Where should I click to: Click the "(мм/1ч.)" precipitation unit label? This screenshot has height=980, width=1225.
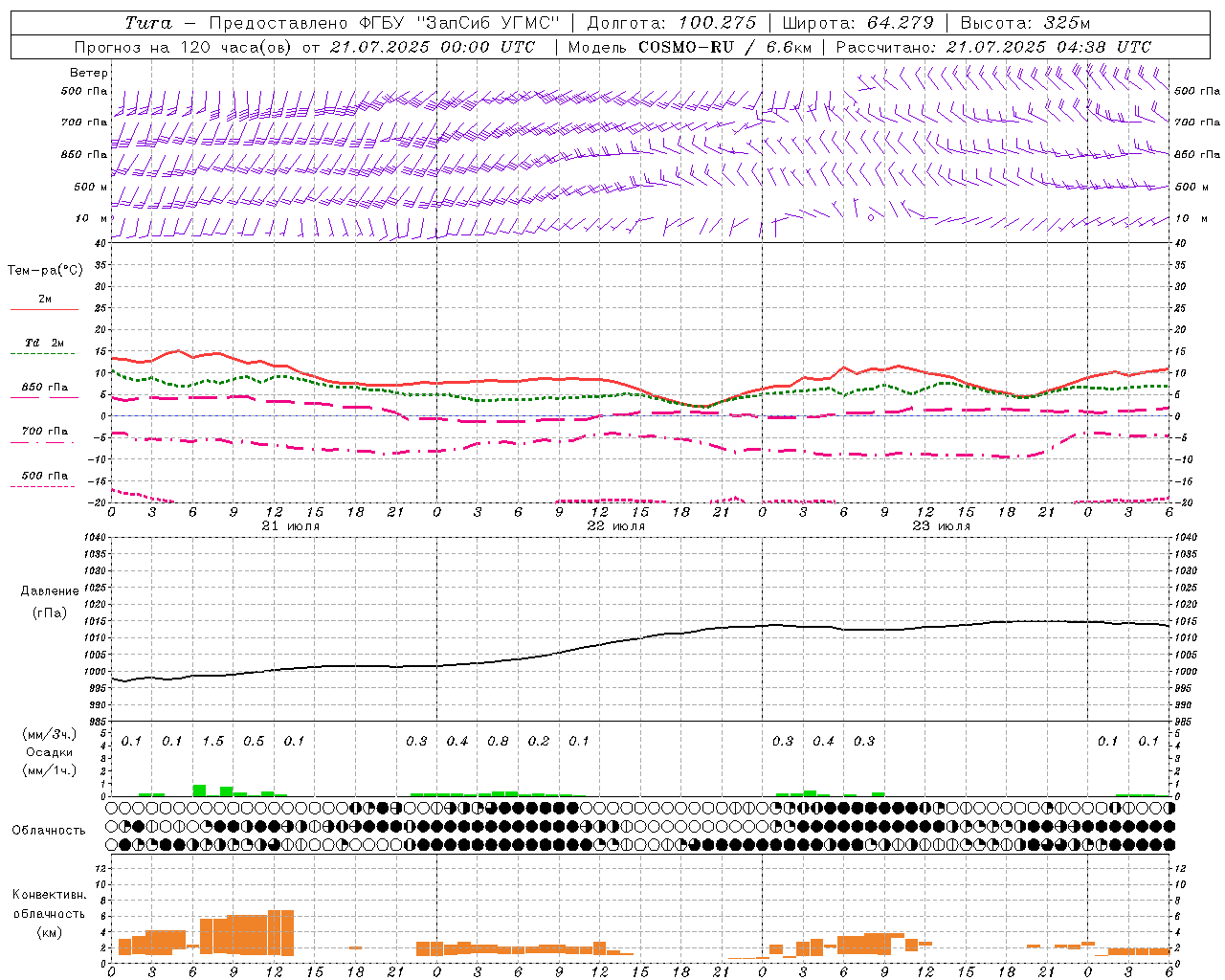click(x=49, y=770)
